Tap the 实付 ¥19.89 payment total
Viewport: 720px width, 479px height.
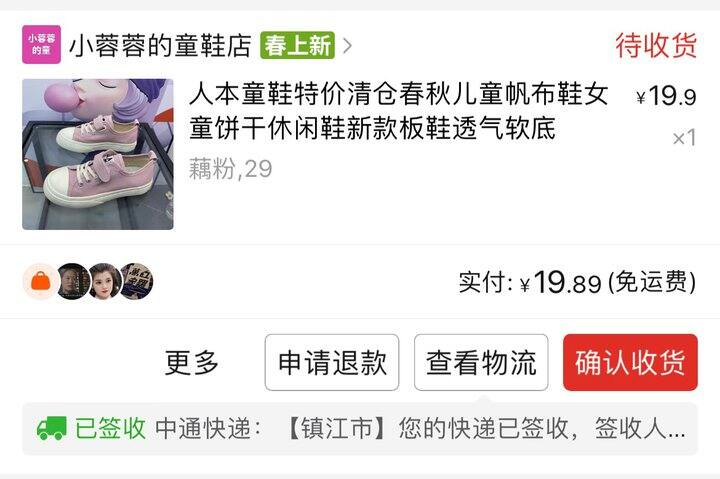click(577, 282)
